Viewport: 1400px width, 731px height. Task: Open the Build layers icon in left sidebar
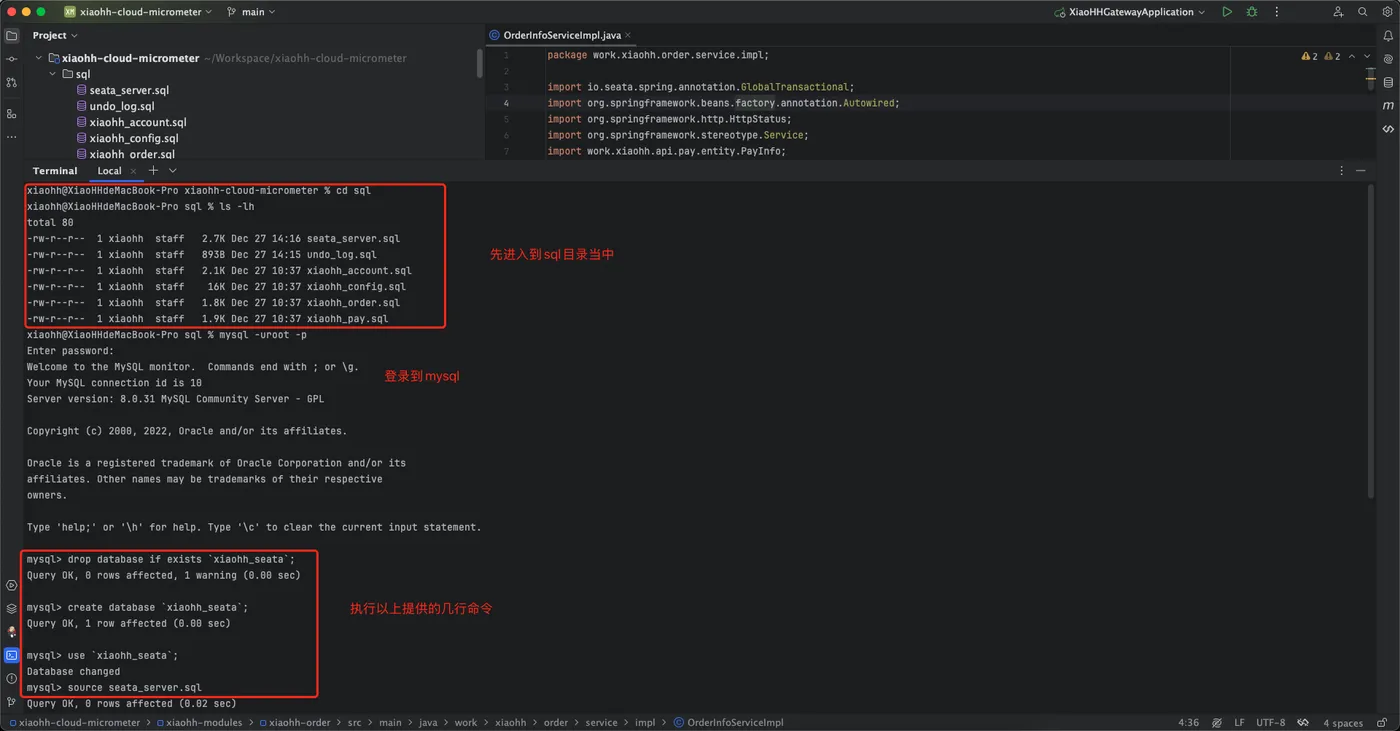tap(12, 609)
